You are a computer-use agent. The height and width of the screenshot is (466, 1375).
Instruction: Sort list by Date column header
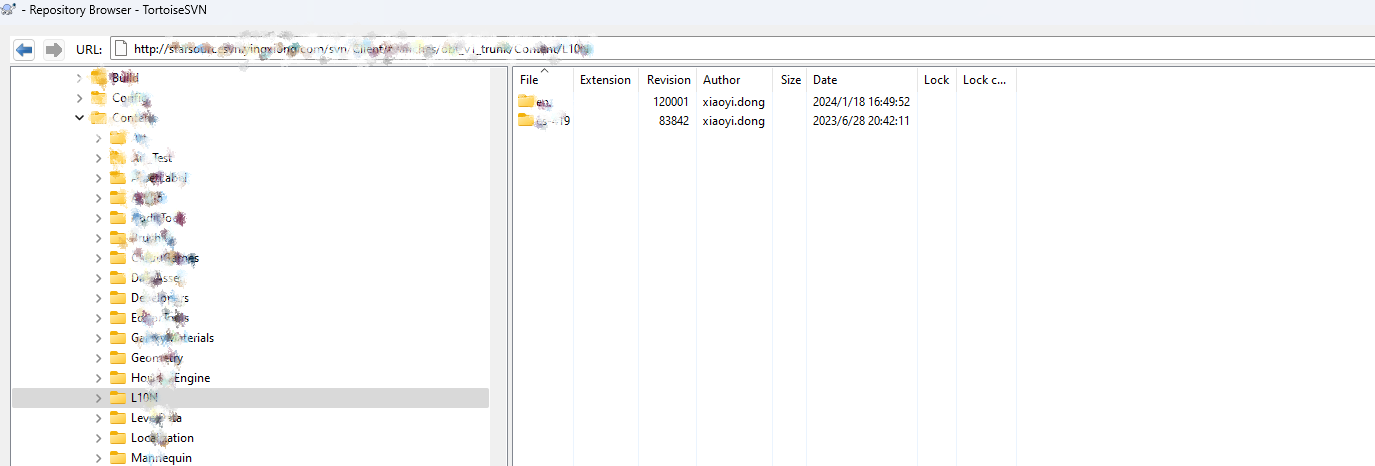pos(825,80)
